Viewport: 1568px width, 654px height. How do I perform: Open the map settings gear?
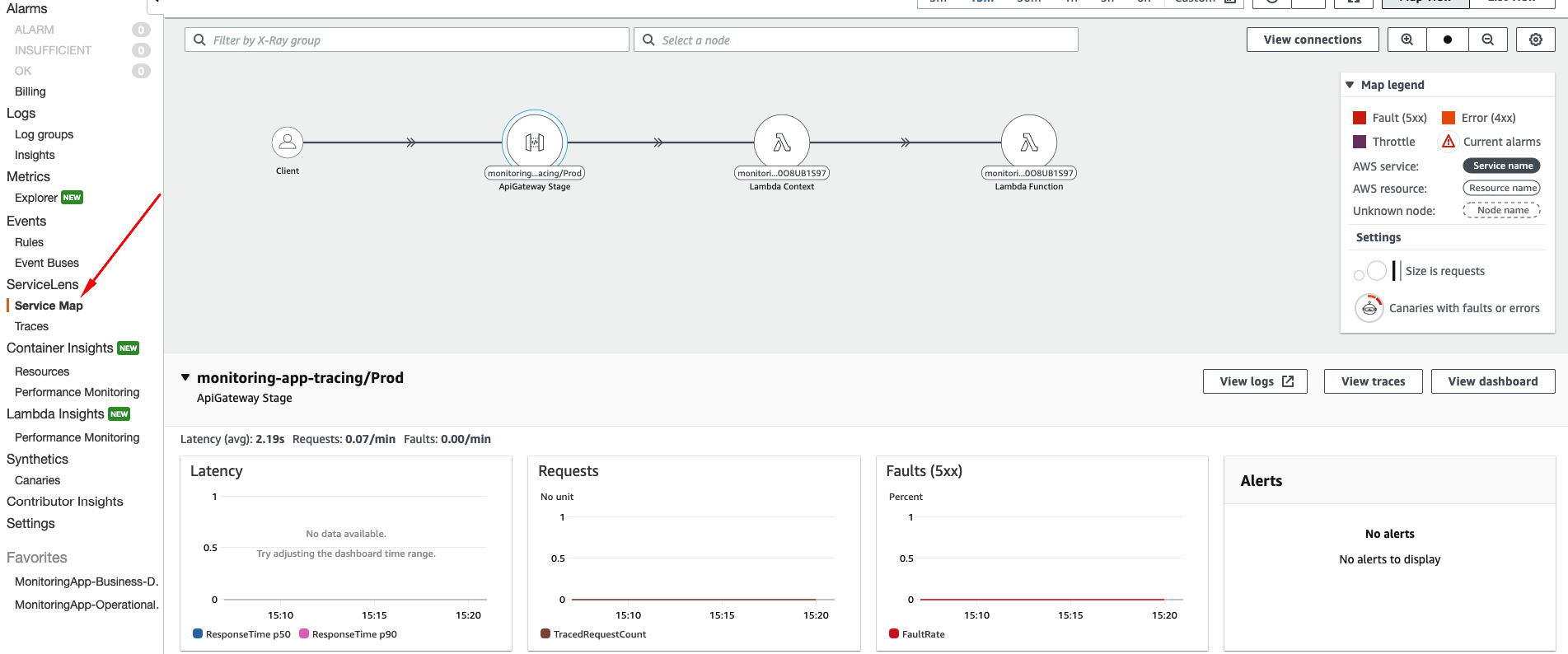coord(1536,40)
